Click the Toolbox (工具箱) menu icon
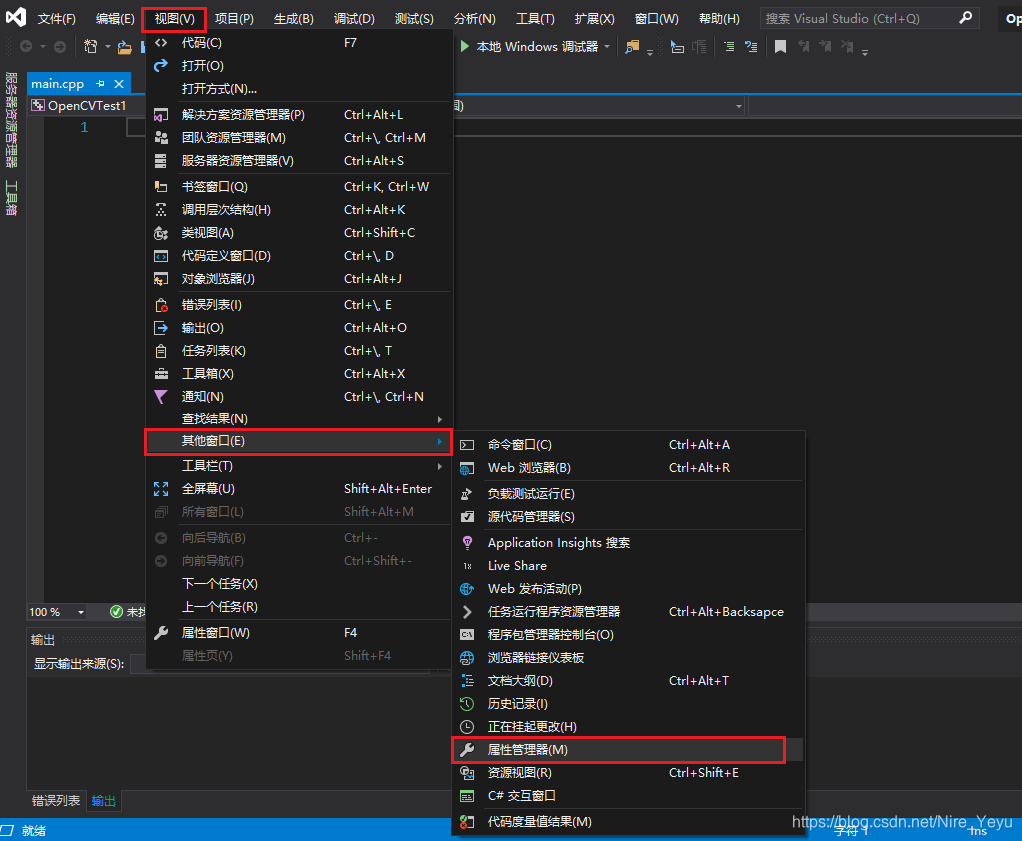The height and width of the screenshot is (841, 1022). coord(161,374)
